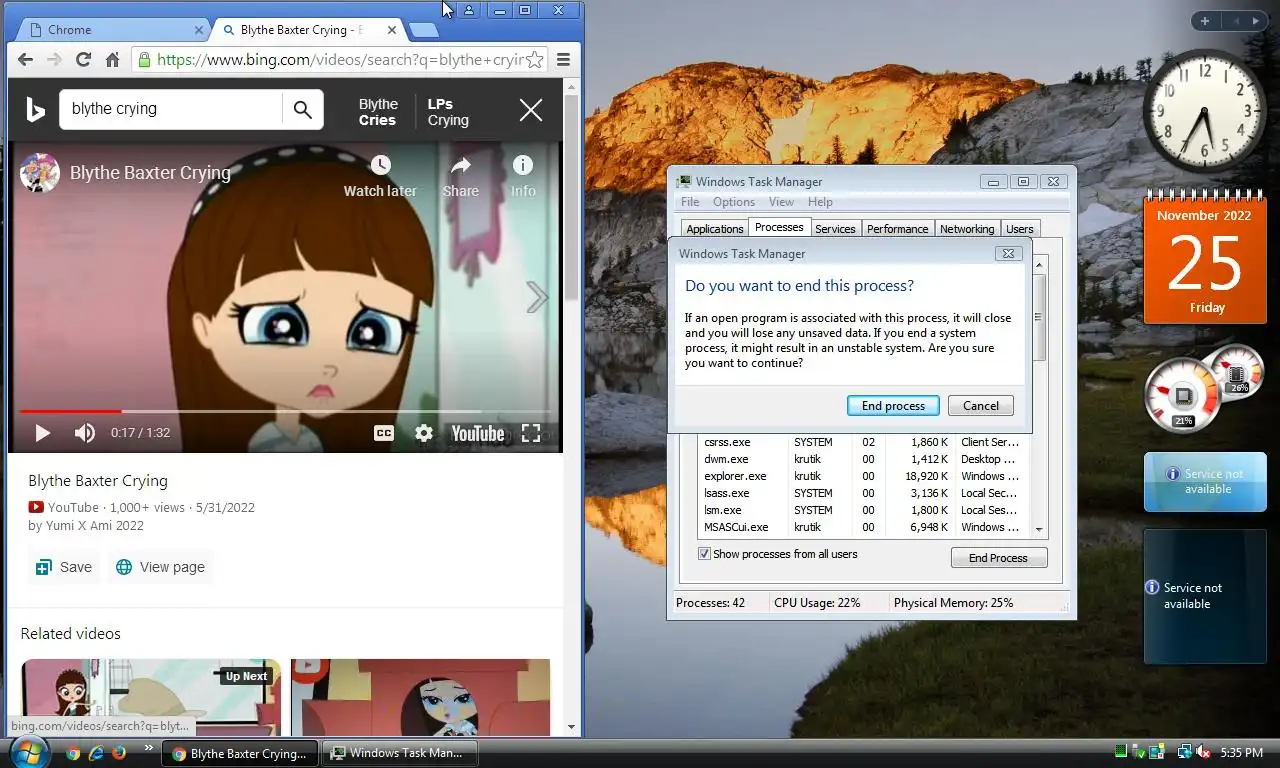
Task: Launch Internet Explorer from Quick Launch
Action: point(96,753)
